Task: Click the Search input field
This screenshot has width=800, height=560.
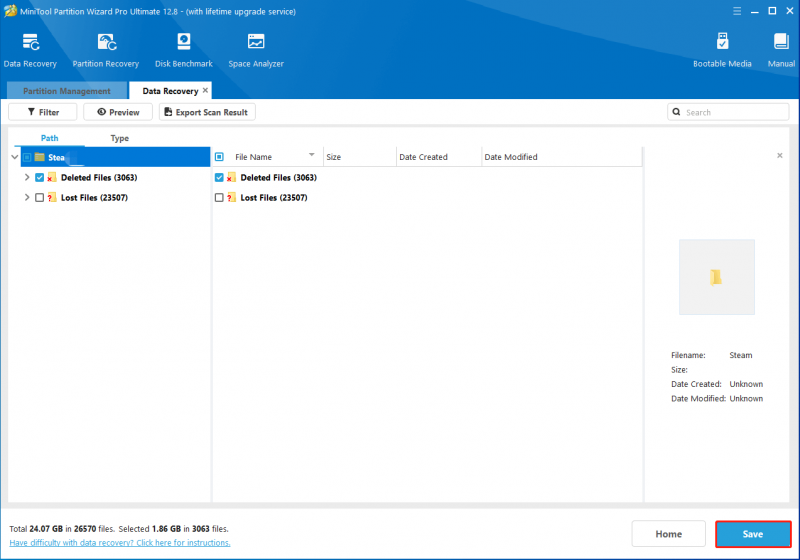Action: click(728, 112)
